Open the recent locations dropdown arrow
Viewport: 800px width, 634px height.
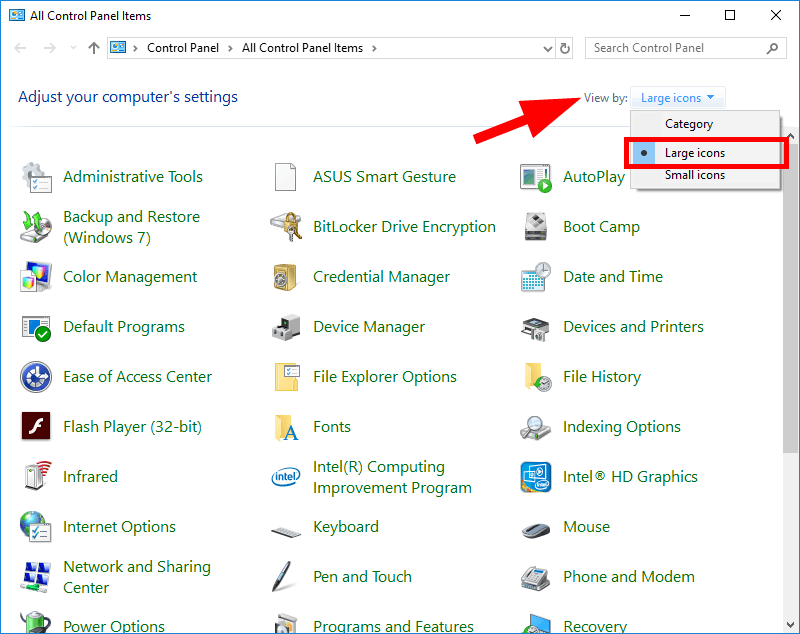73,48
